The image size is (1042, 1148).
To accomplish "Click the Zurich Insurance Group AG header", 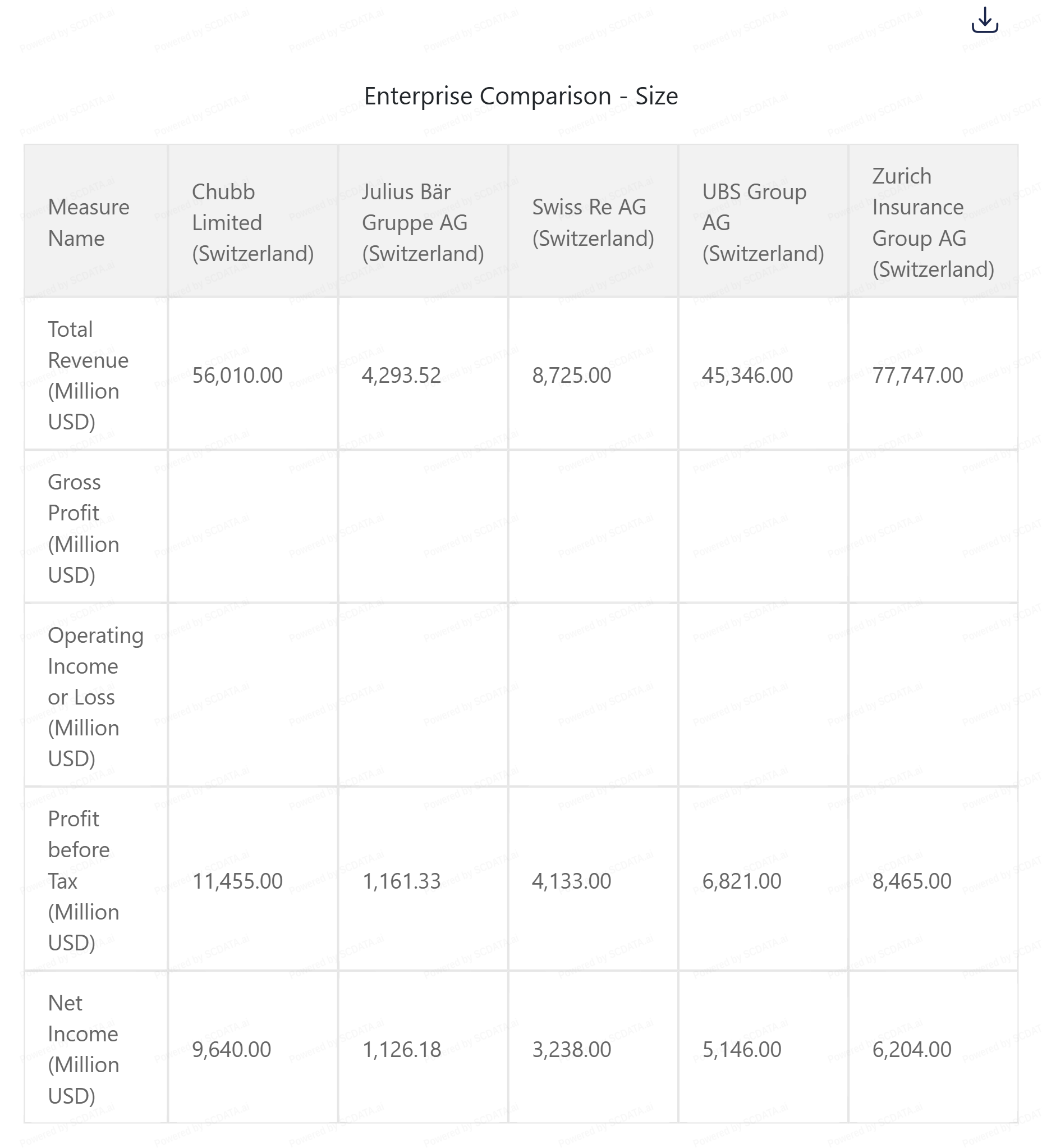I will (x=933, y=223).
